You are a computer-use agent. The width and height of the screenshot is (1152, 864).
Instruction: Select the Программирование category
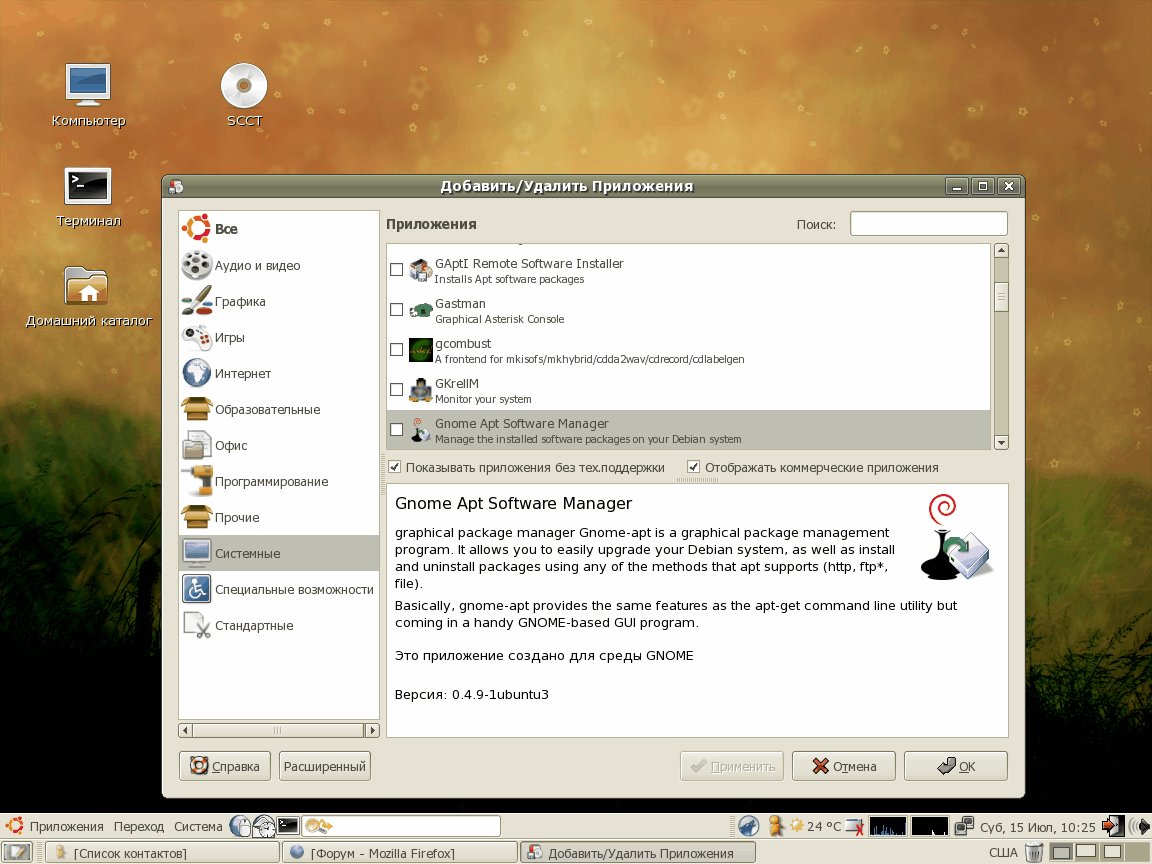coord(278,481)
